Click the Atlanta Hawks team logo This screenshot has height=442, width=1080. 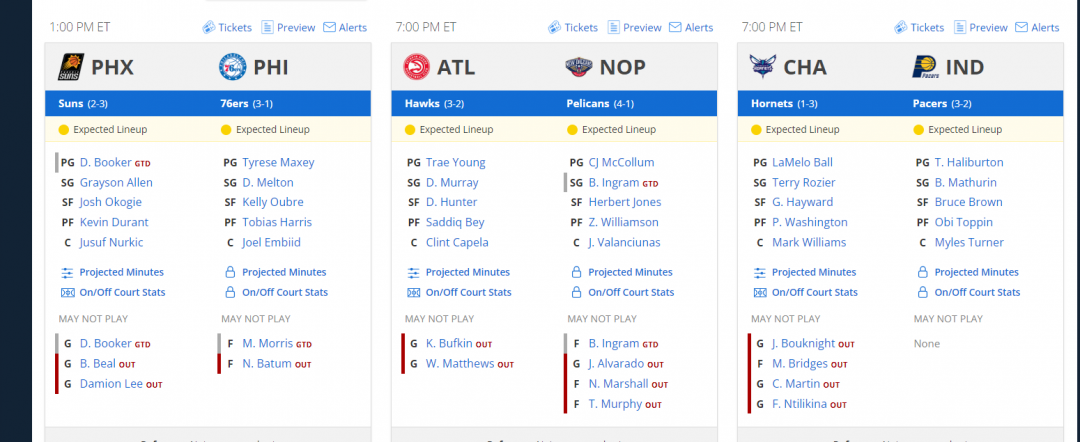(x=415, y=67)
